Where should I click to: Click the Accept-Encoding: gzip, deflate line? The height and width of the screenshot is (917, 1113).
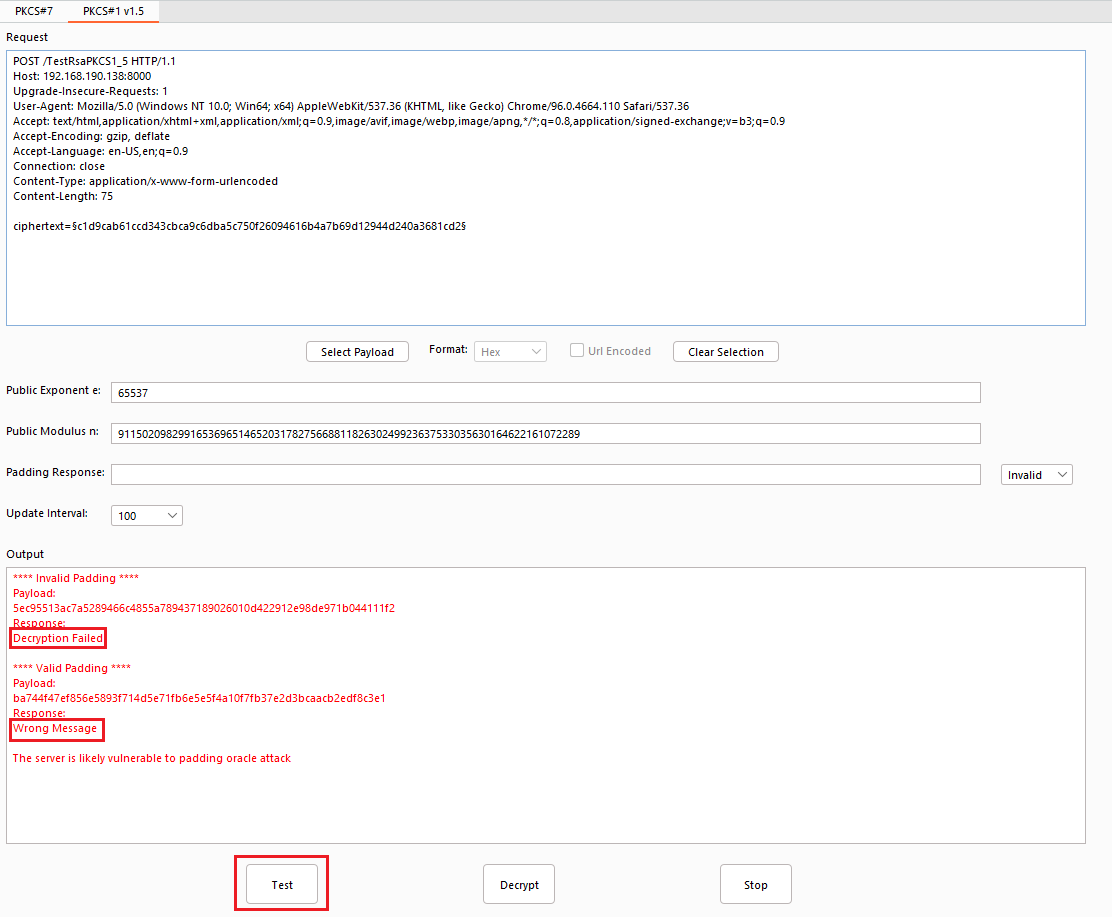92,136
